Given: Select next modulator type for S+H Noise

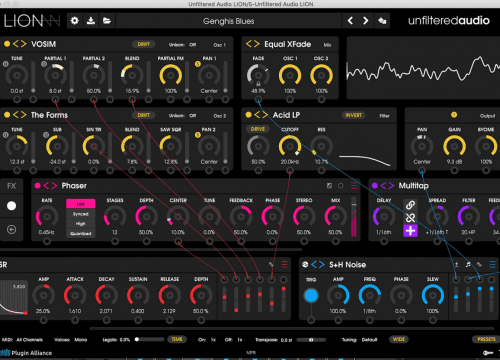Looking at the screenshot, I should 321,265.
